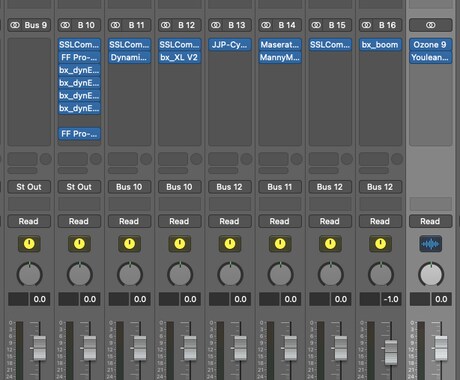Open the first FF Pro plugin on B 10
The image size is (460, 380).
coord(79,57)
